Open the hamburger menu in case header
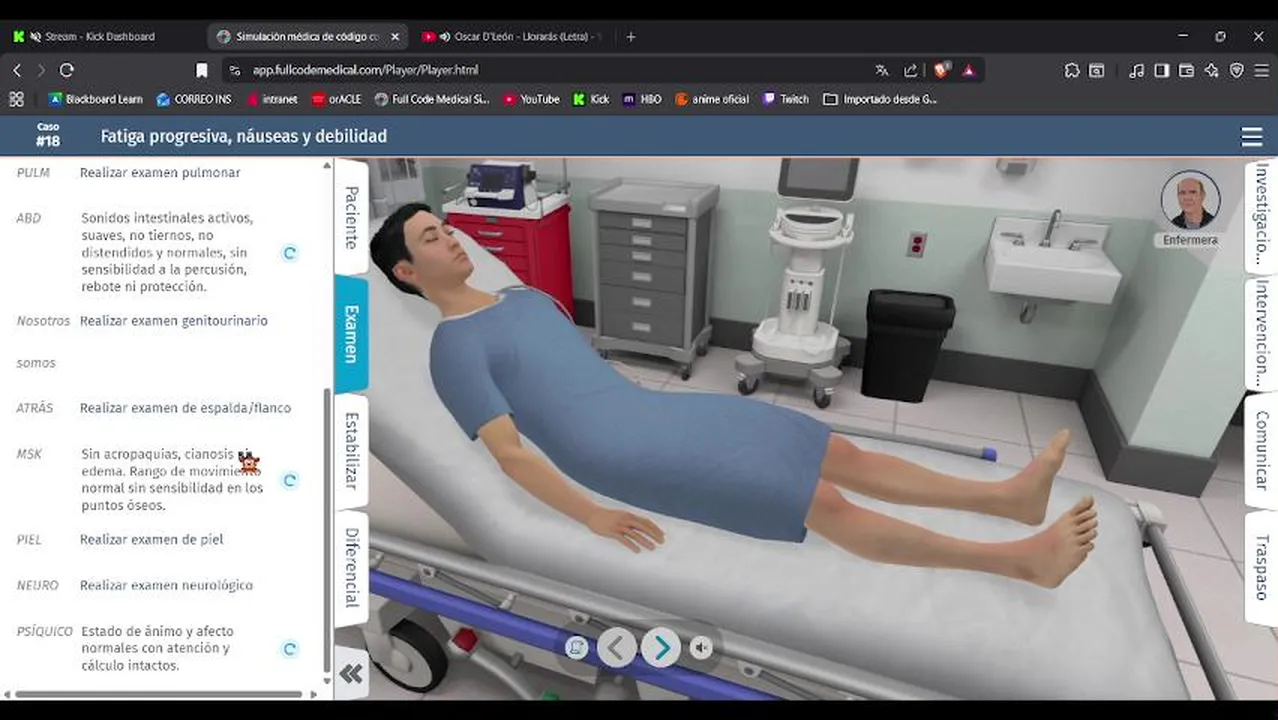1278x720 pixels. 1251,137
